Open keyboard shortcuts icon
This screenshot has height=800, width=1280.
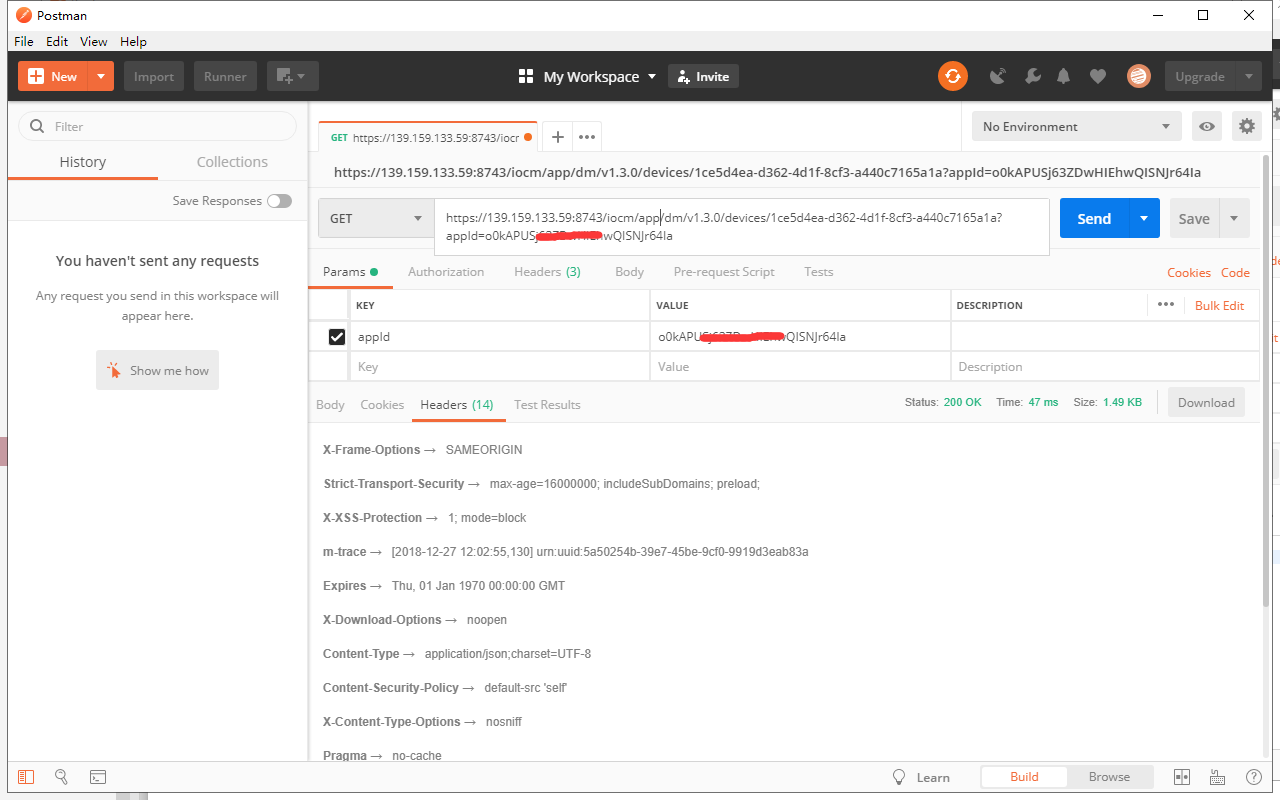1217,777
